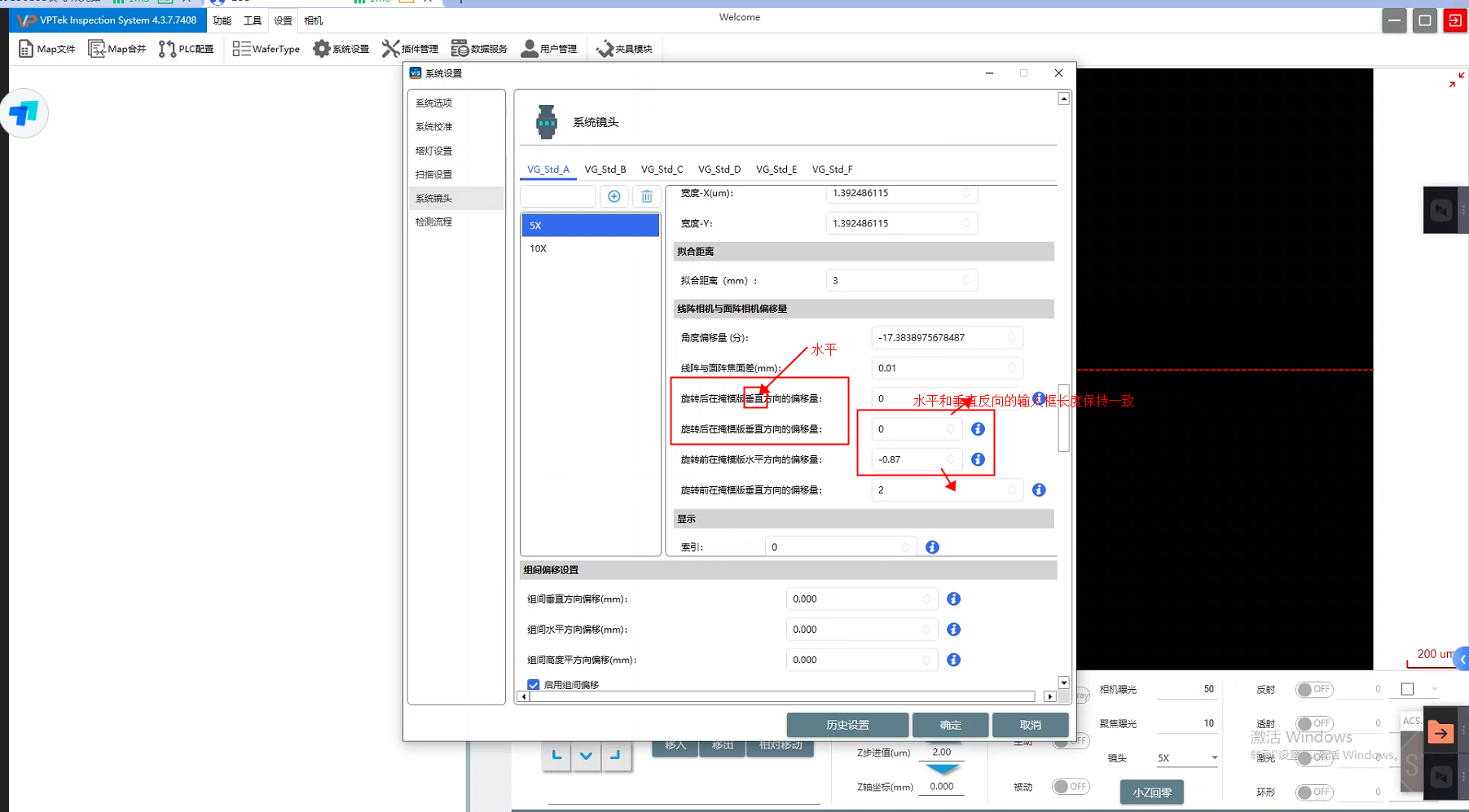Adjust 宽度-Y spinner
Image resolution: width=1469 pixels, height=812 pixels.
click(x=966, y=223)
